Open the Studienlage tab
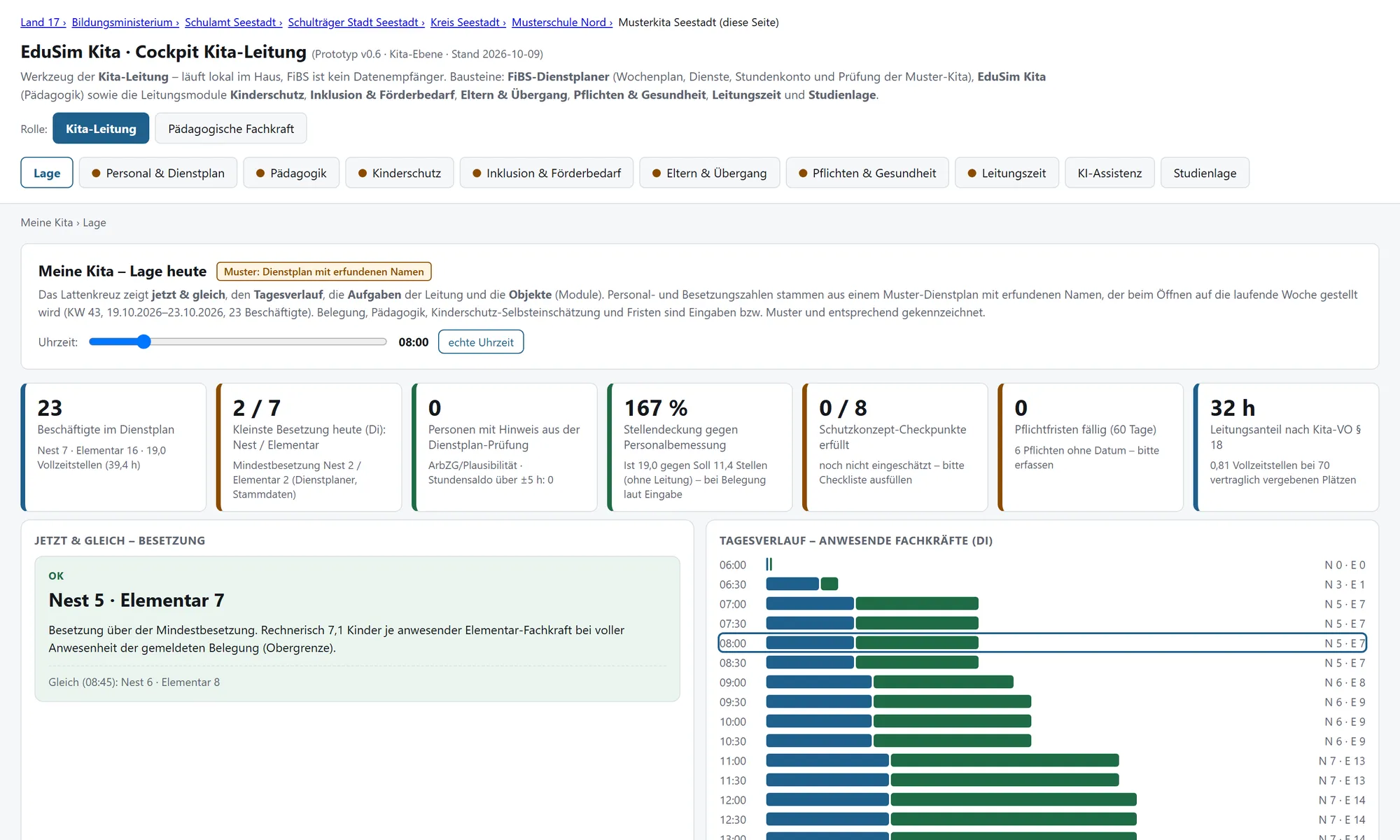The image size is (1400, 840). [x=1205, y=173]
